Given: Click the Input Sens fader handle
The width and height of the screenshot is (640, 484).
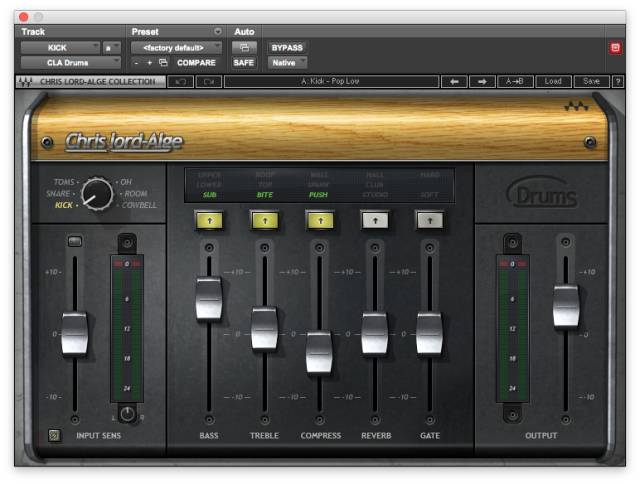Looking at the screenshot, I should [75, 333].
